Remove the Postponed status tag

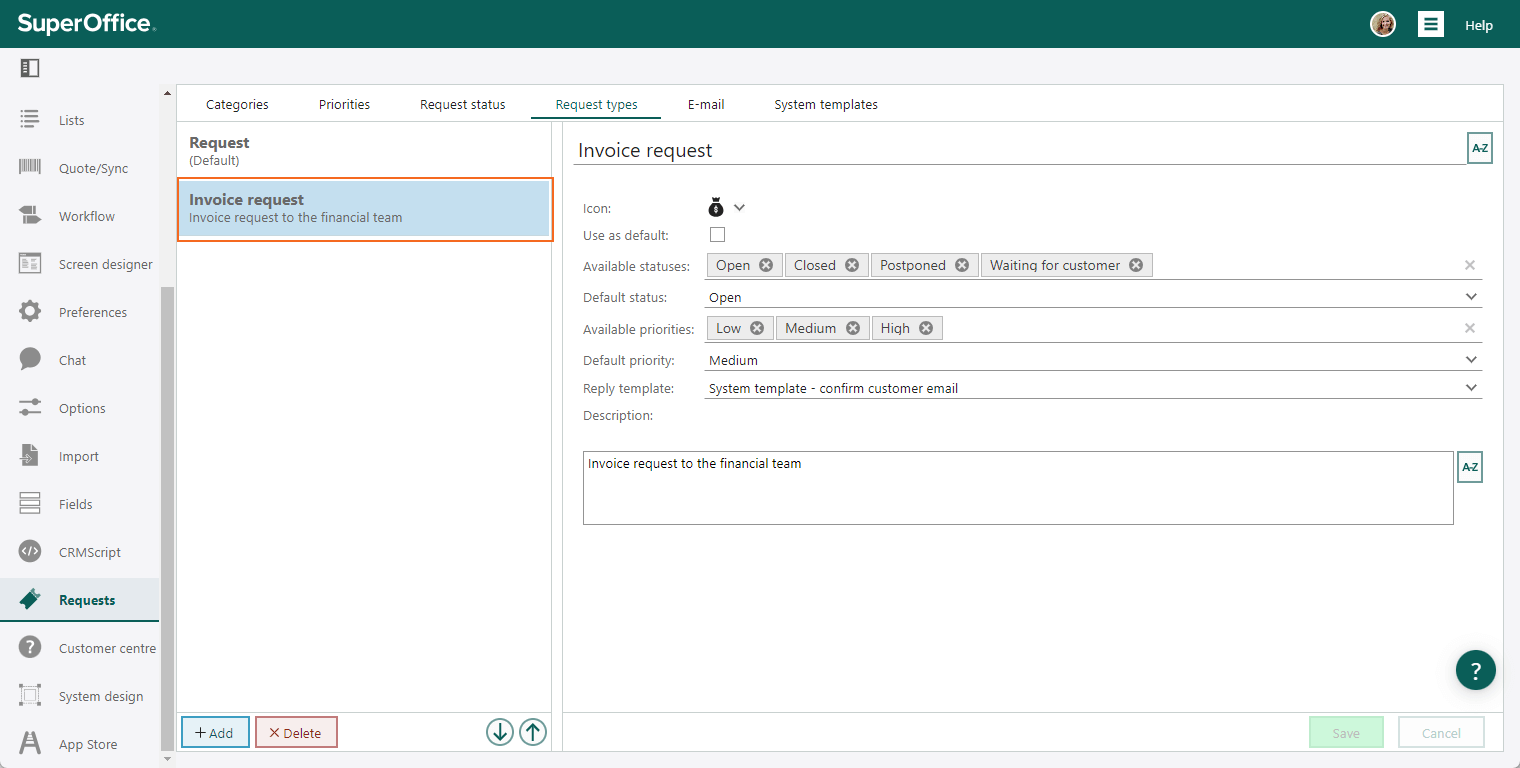[x=962, y=265]
